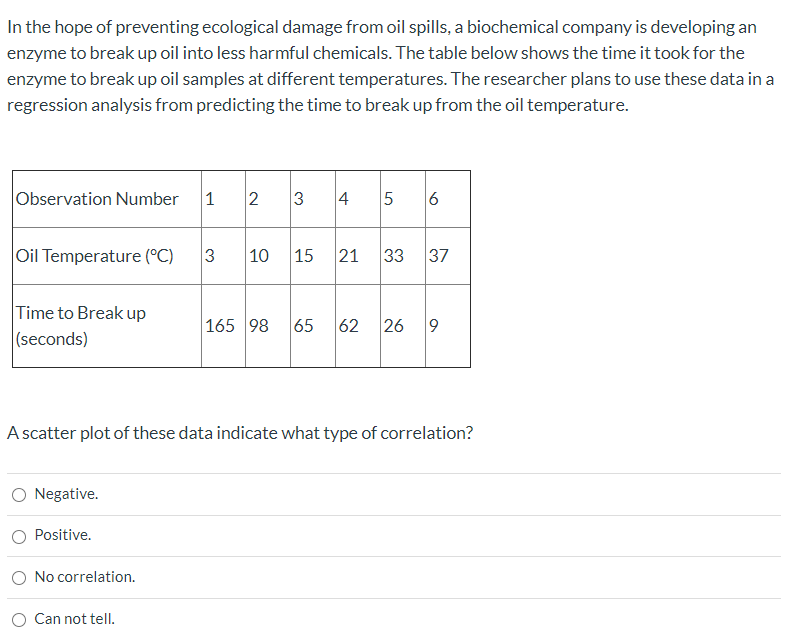Click the break up time cell 26
Viewport: 789px width, 635px height.
(x=394, y=326)
